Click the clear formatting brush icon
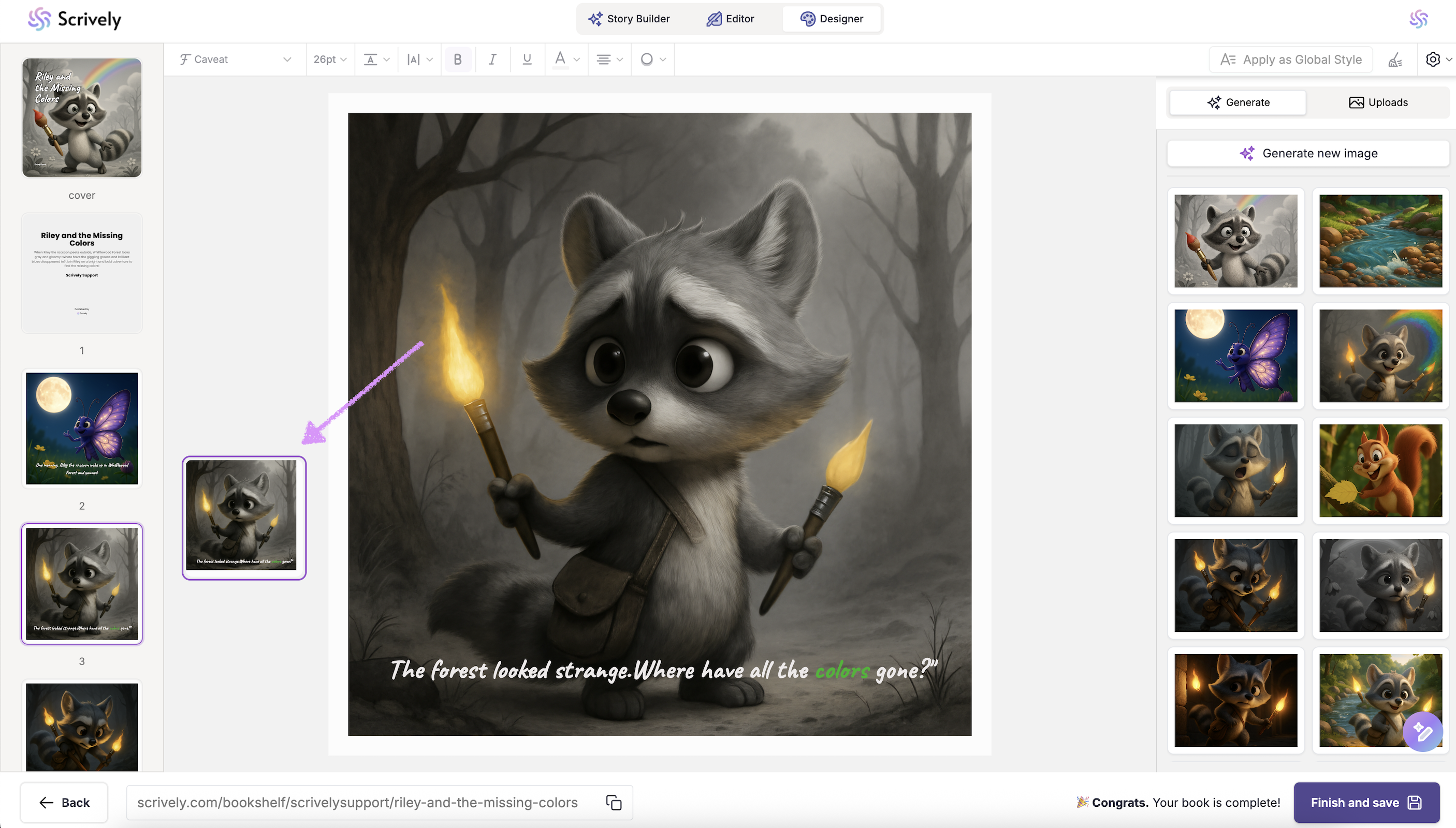Image resolution: width=1456 pixels, height=828 pixels. click(x=1395, y=60)
